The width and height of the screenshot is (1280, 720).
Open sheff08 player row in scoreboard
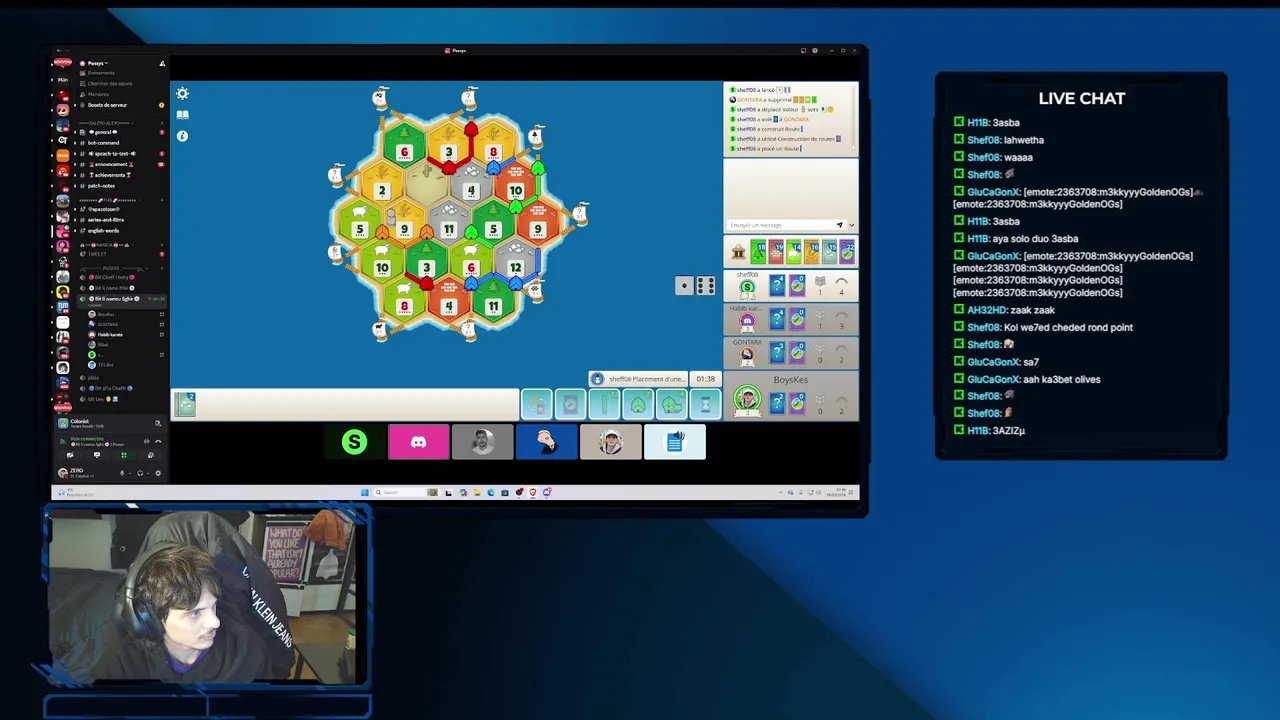click(x=790, y=286)
